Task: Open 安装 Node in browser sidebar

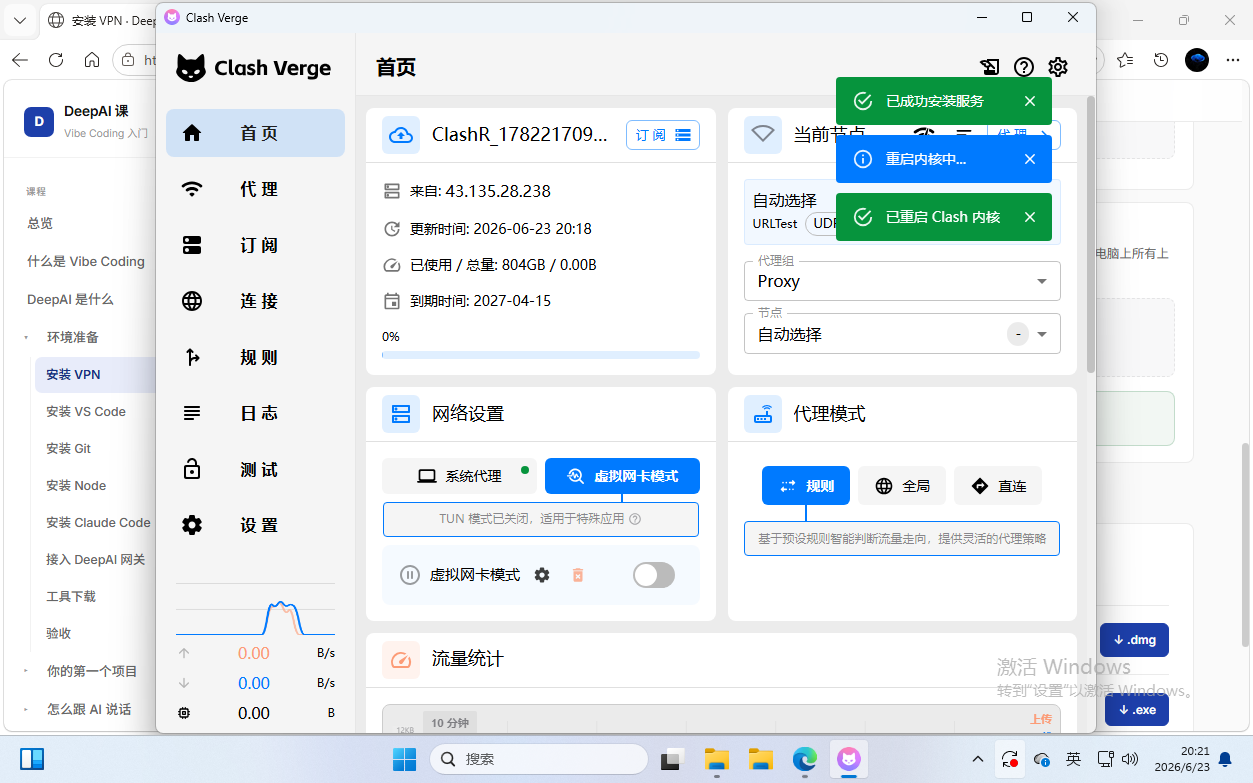Action: [x=76, y=485]
